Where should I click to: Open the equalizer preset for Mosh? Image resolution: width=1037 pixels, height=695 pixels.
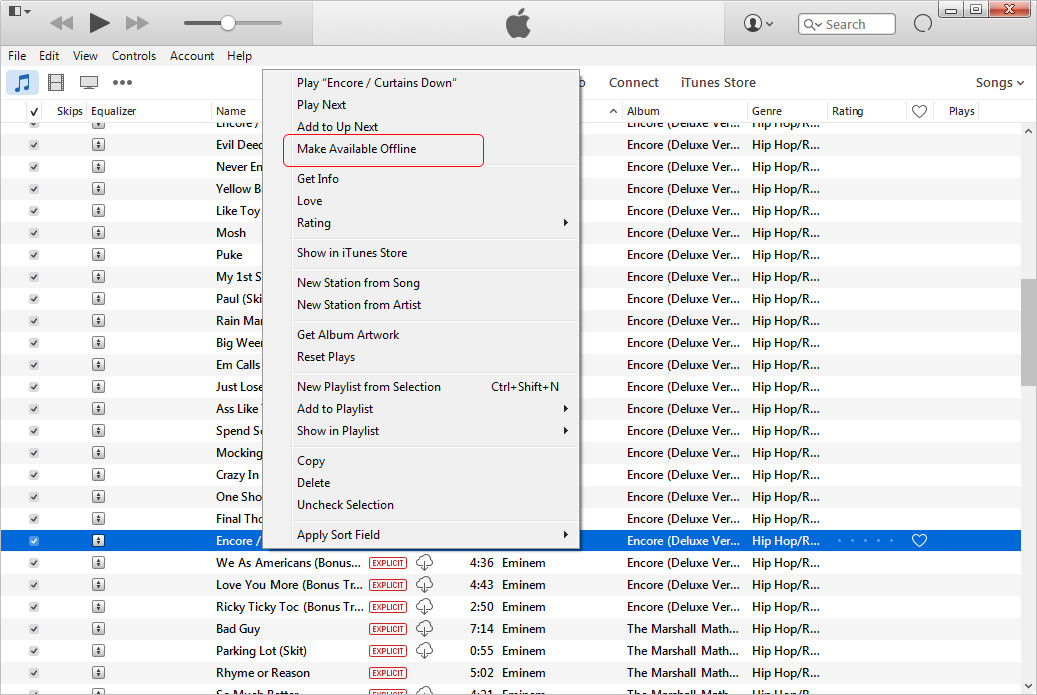99,233
